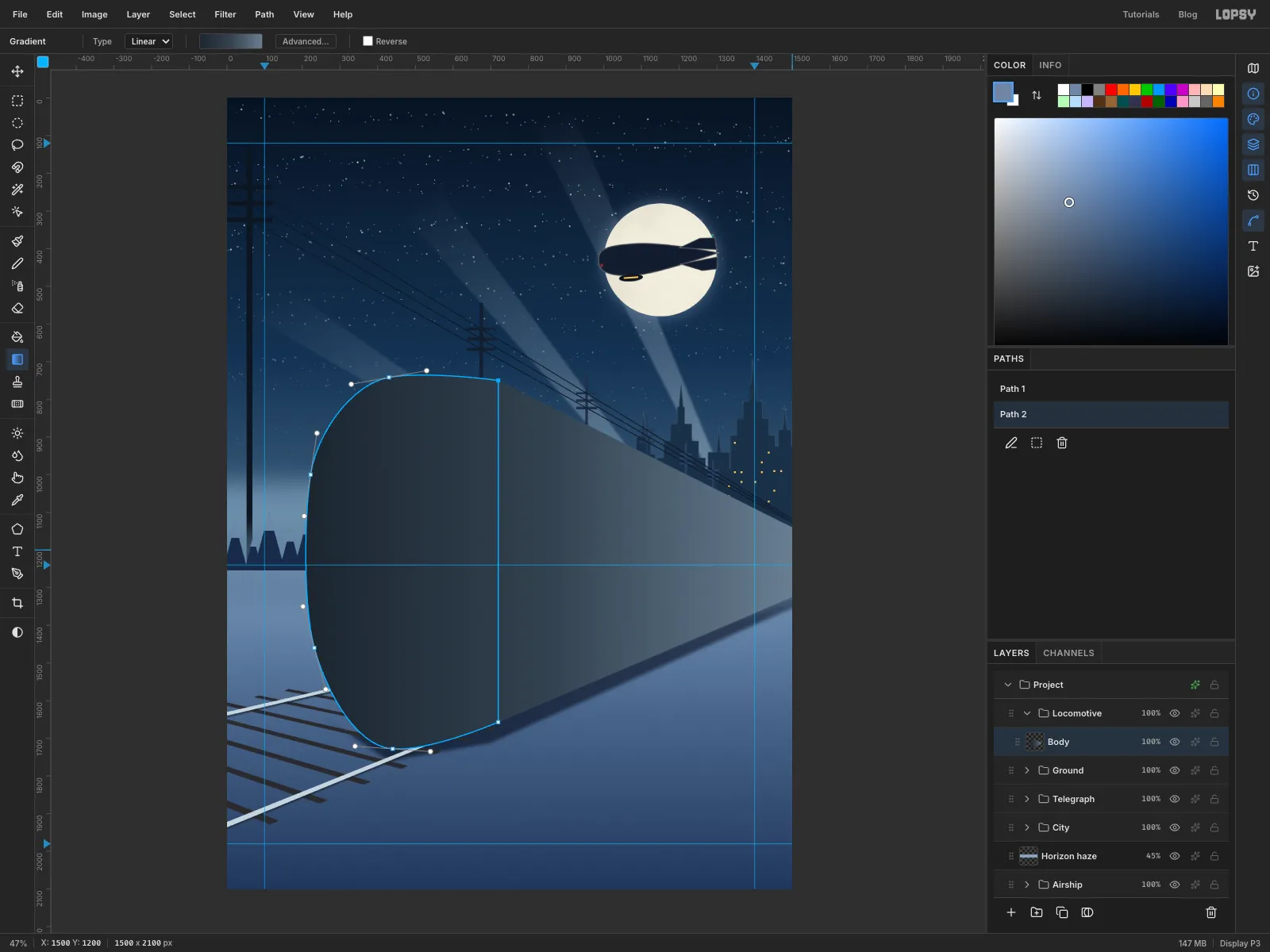Convert Path 2 to selection
Screen dimensions: 1270x952
tap(1037, 443)
